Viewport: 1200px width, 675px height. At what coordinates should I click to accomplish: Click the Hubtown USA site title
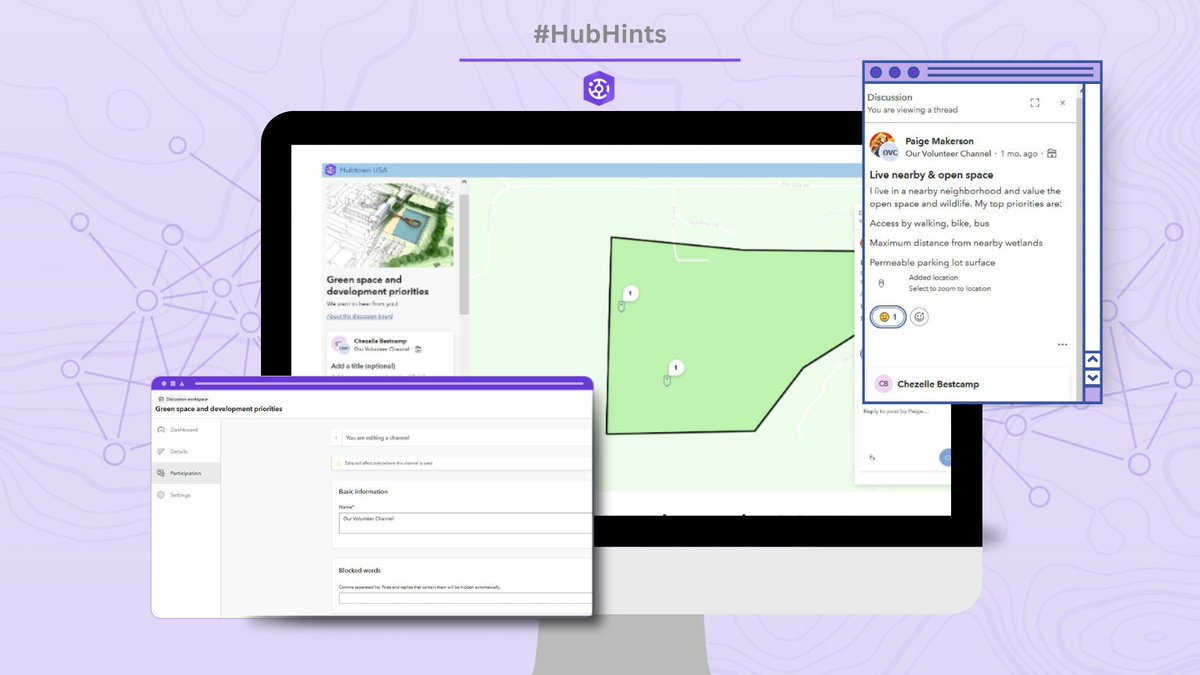point(364,170)
